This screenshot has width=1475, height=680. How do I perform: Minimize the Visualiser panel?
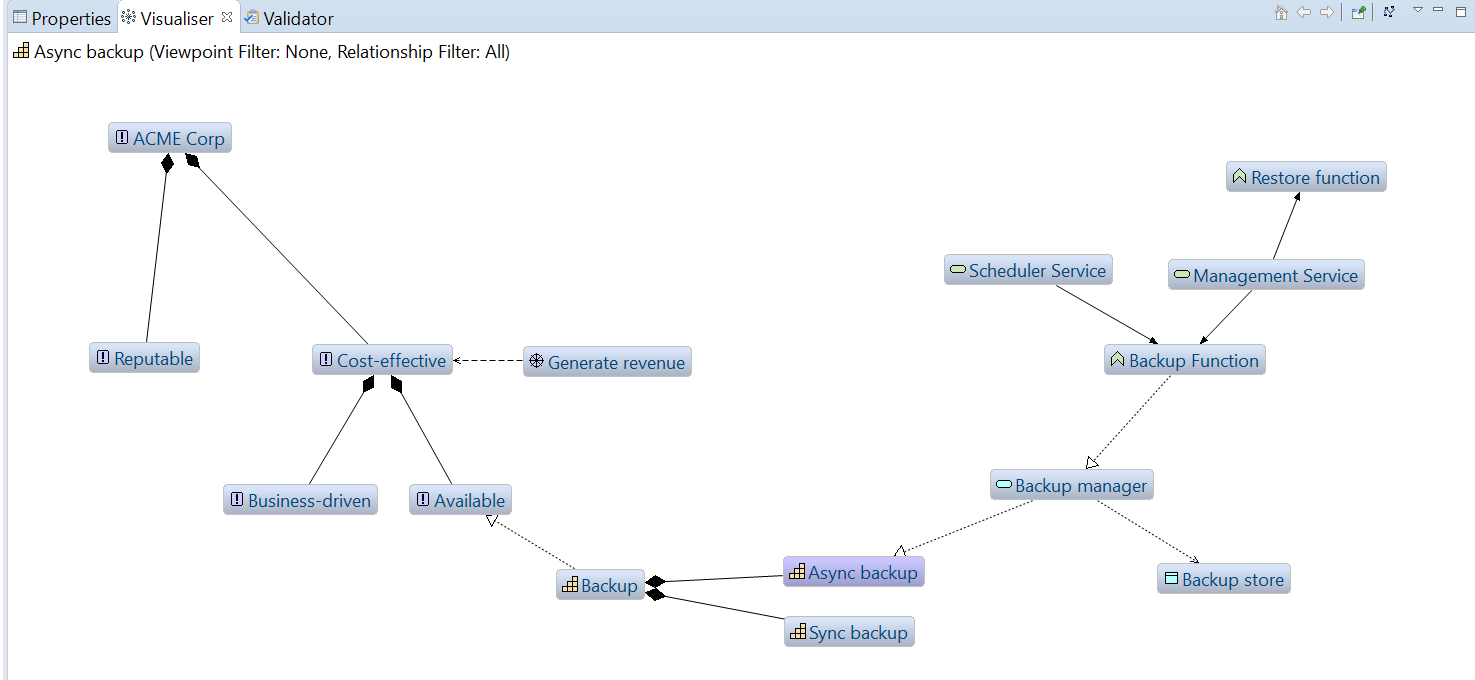pyautogui.click(x=1438, y=10)
